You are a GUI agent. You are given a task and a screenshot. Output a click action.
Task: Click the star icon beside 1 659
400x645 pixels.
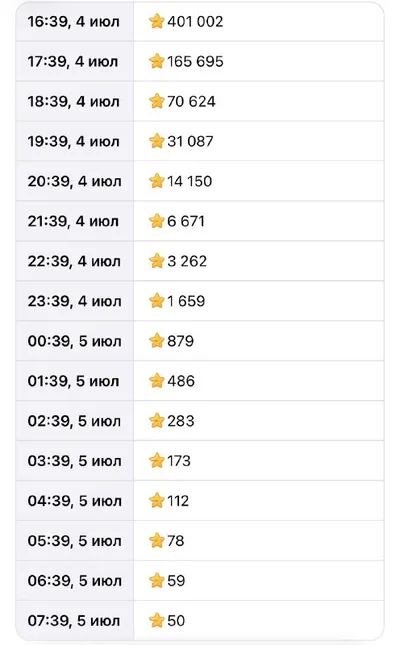156,301
